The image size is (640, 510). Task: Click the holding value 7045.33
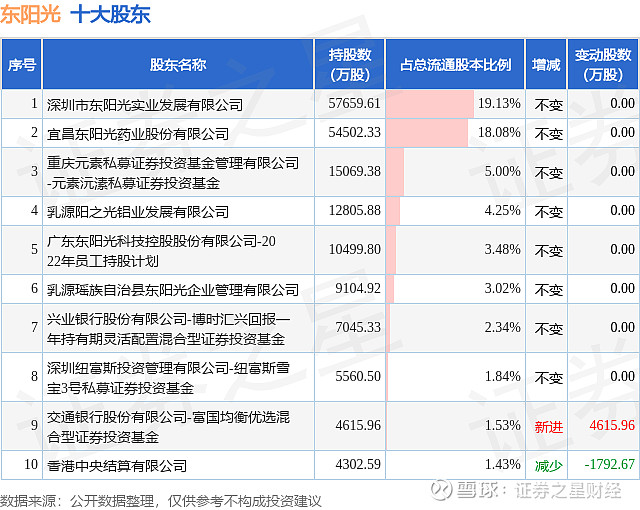click(x=358, y=327)
